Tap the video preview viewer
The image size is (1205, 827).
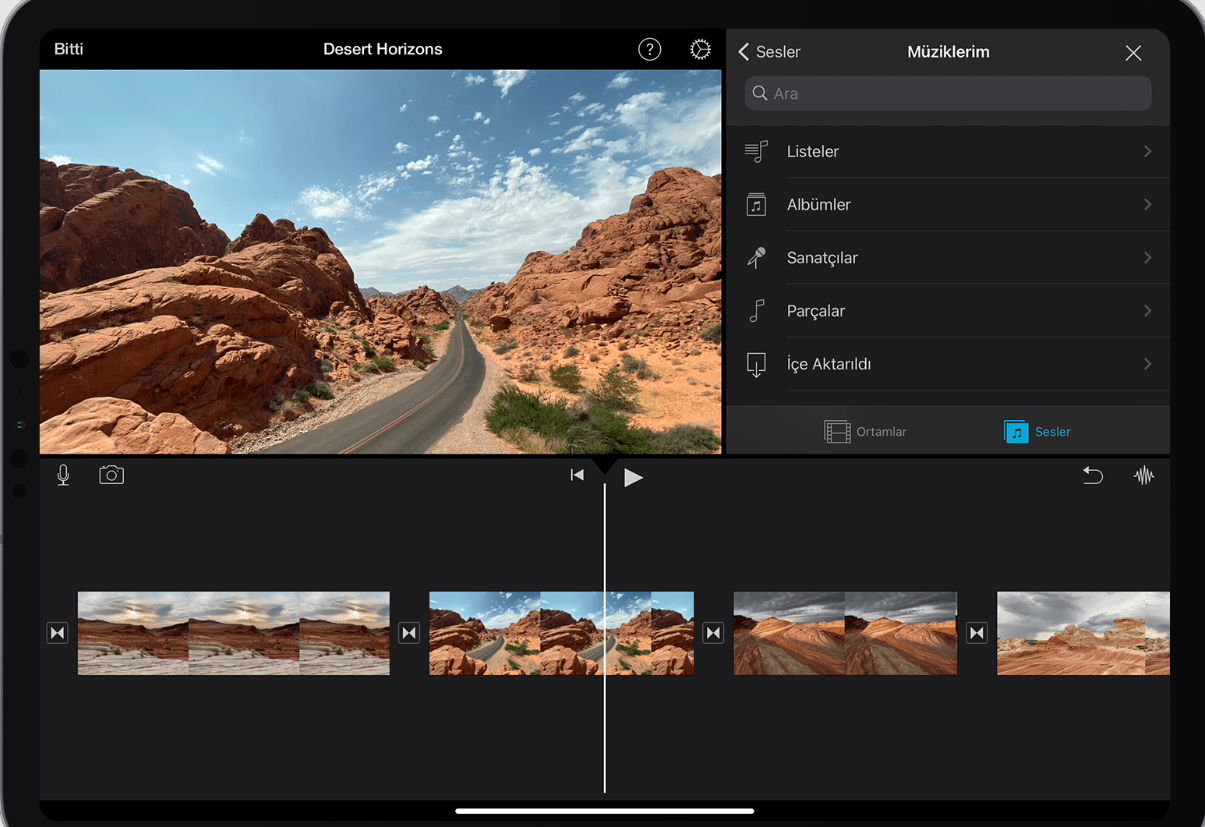pos(380,262)
